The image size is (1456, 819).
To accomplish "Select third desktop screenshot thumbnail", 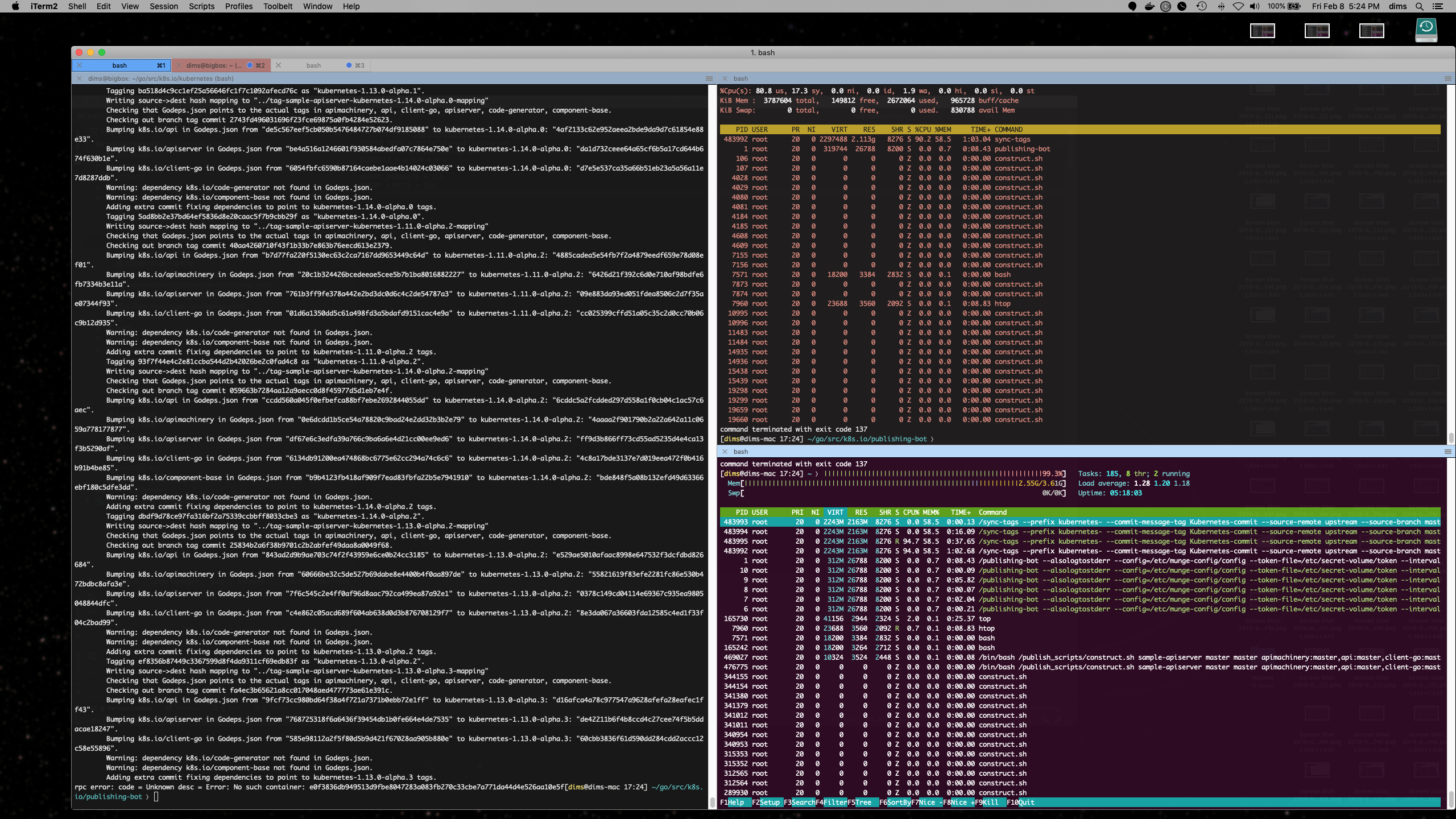I will 1371,31.
